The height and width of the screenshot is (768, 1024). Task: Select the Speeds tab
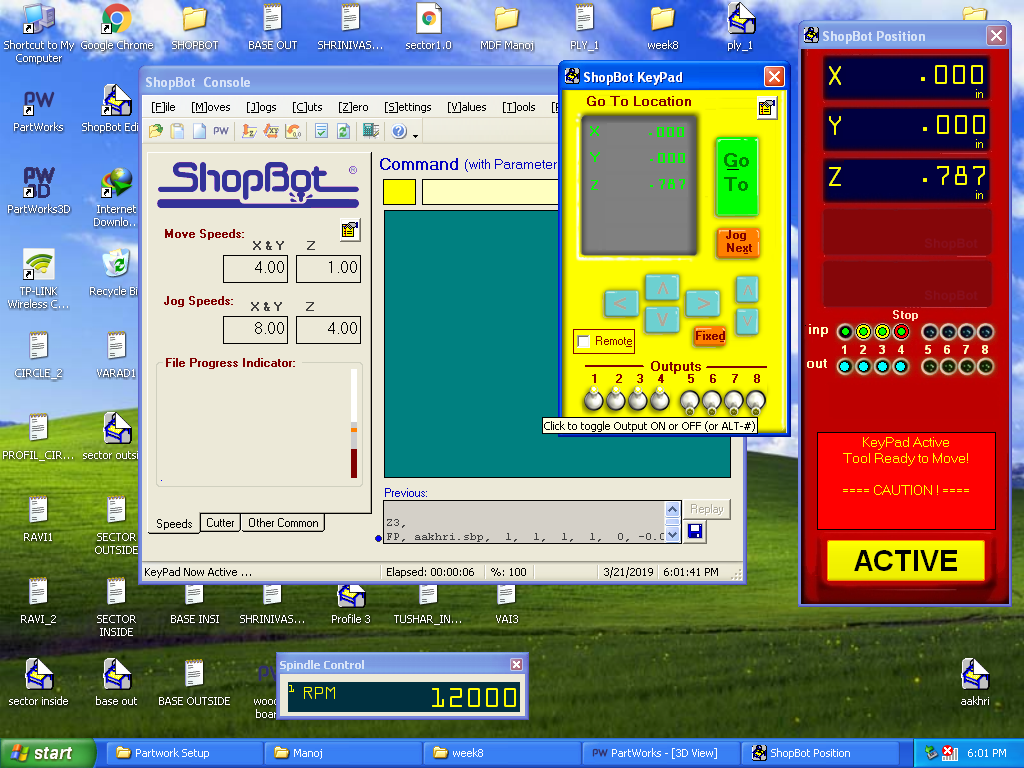(174, 524)
